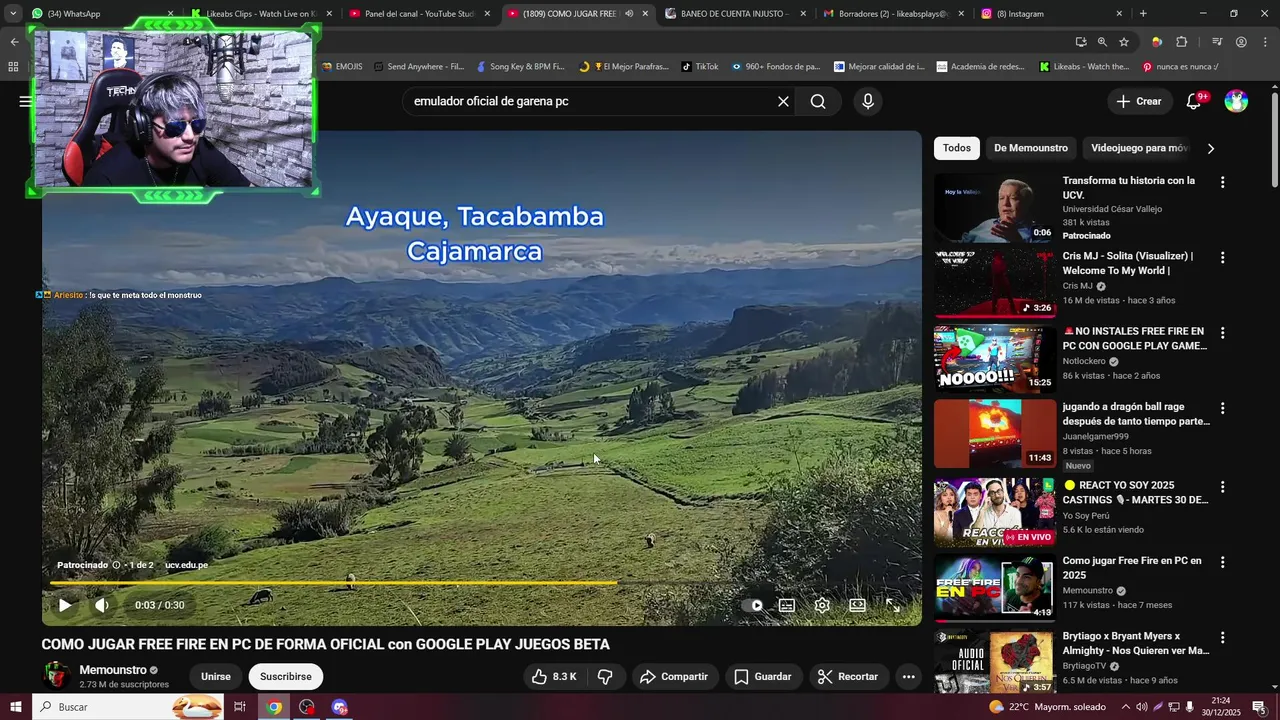This screenshot has height=720, width=1280.
Task: Open the Memounstro channel name link
Action: tap(112, 670)
